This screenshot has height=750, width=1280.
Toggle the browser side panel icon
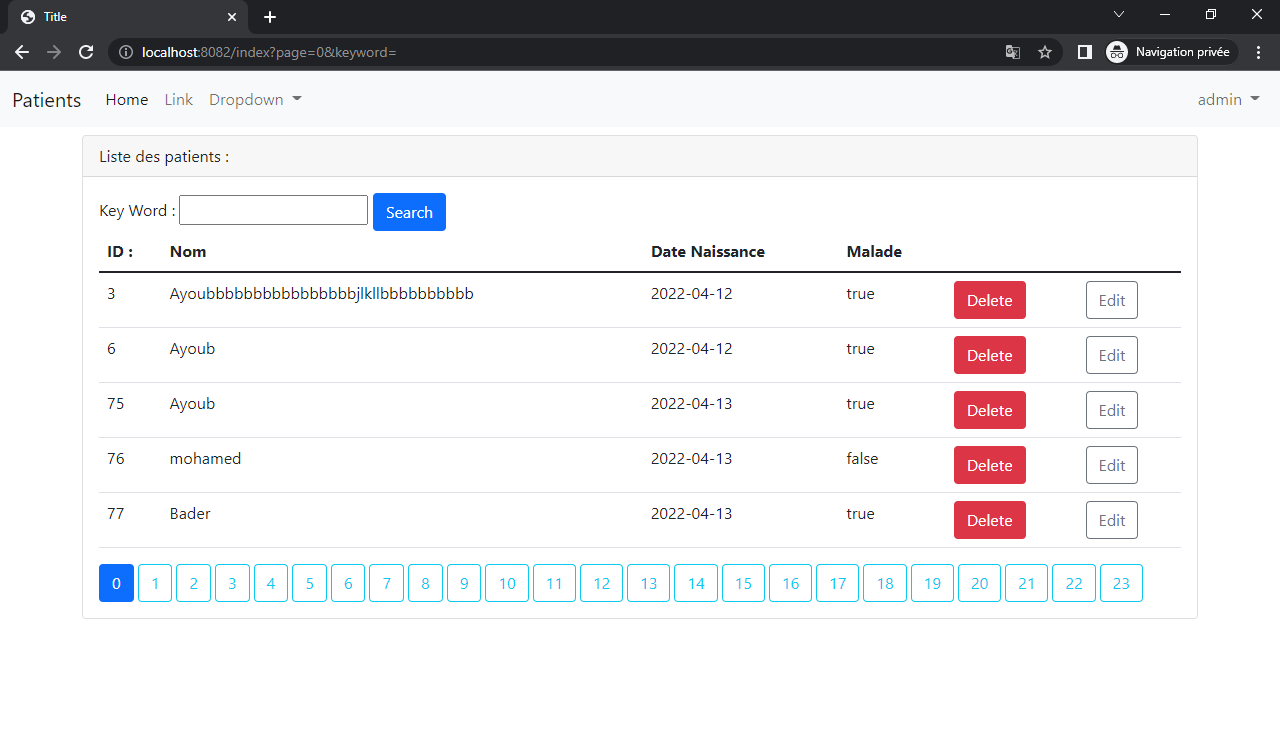click(x=1084, y=52)
